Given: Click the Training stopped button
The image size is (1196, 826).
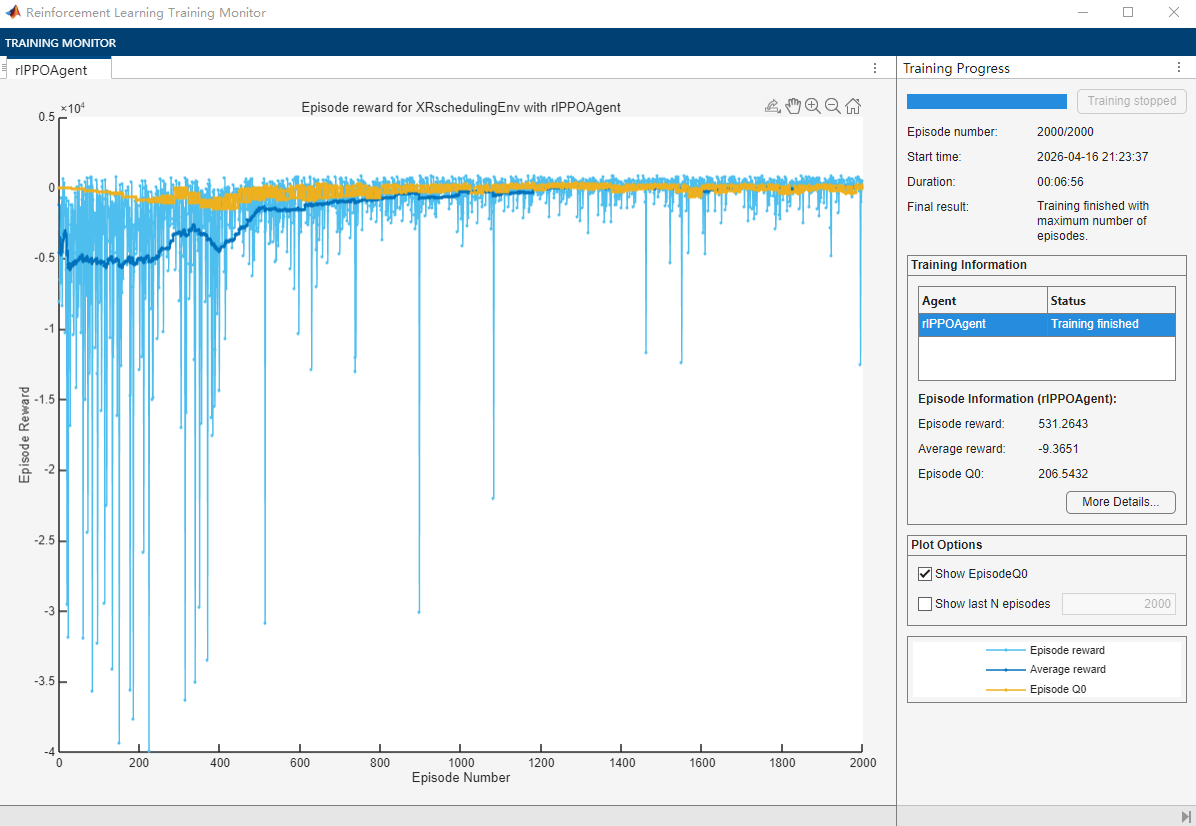Looking at the screenshot, I should tap(1131, 101).
